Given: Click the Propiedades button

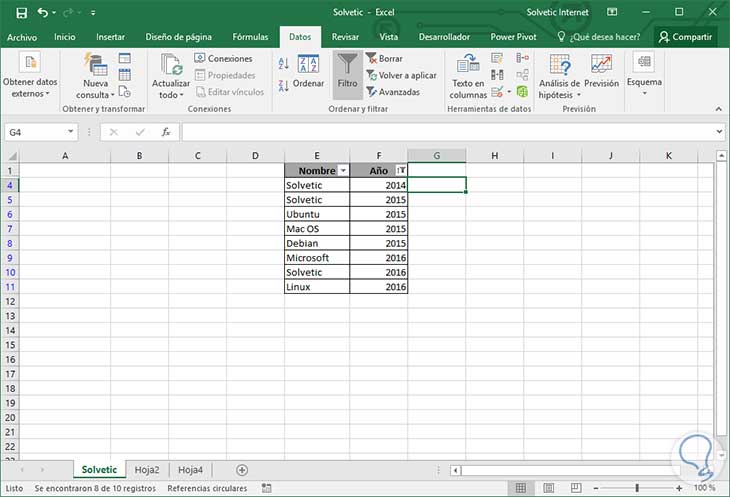Looking at the screenshot, I should pos(225,75).
